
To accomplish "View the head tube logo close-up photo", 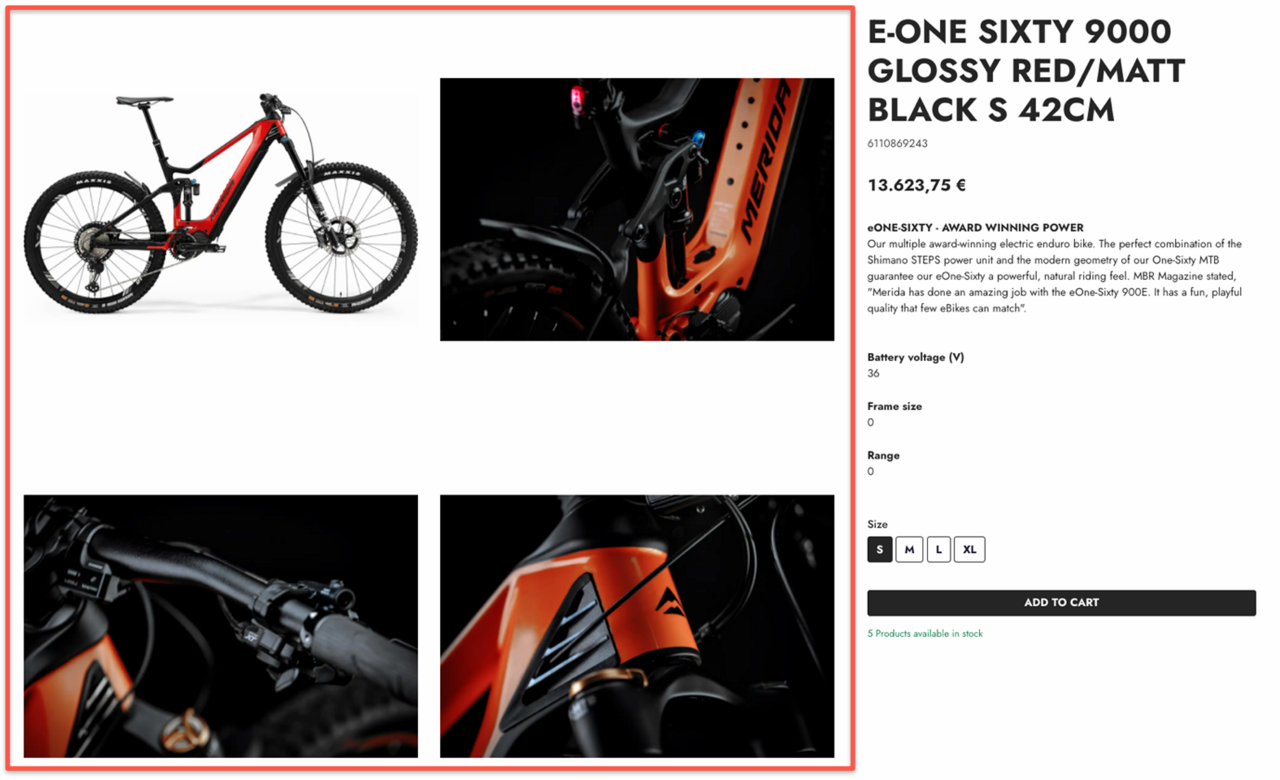I will coord(637,626).
